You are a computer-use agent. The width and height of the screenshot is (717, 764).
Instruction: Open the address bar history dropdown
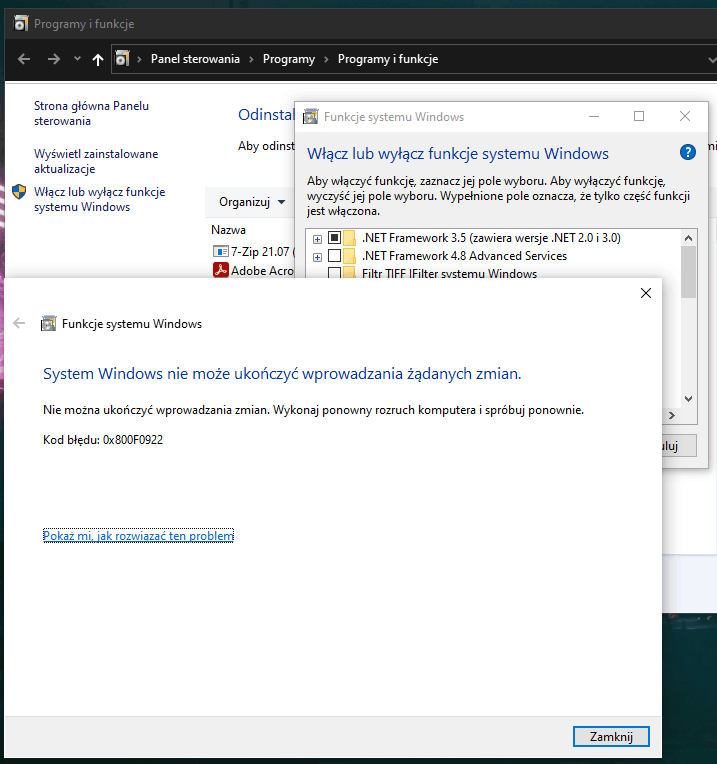pyautogui.click(x=711, y=59)
